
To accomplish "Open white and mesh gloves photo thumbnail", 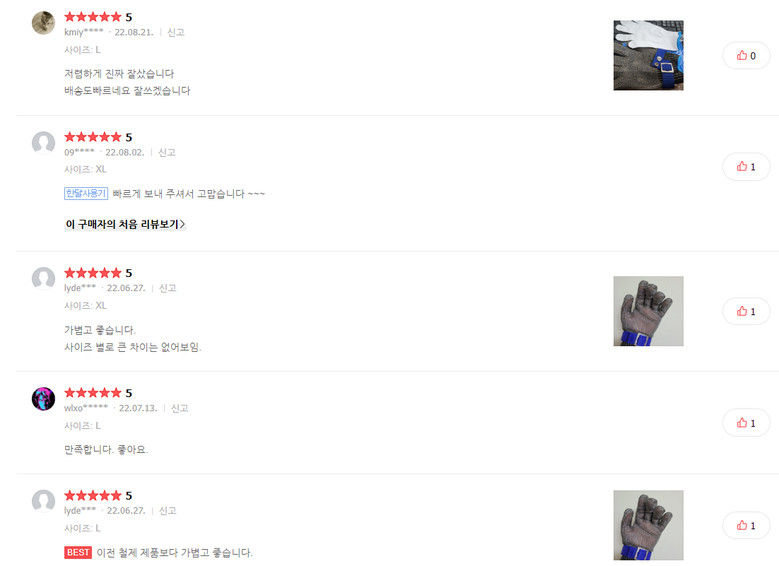I will 648,55.
